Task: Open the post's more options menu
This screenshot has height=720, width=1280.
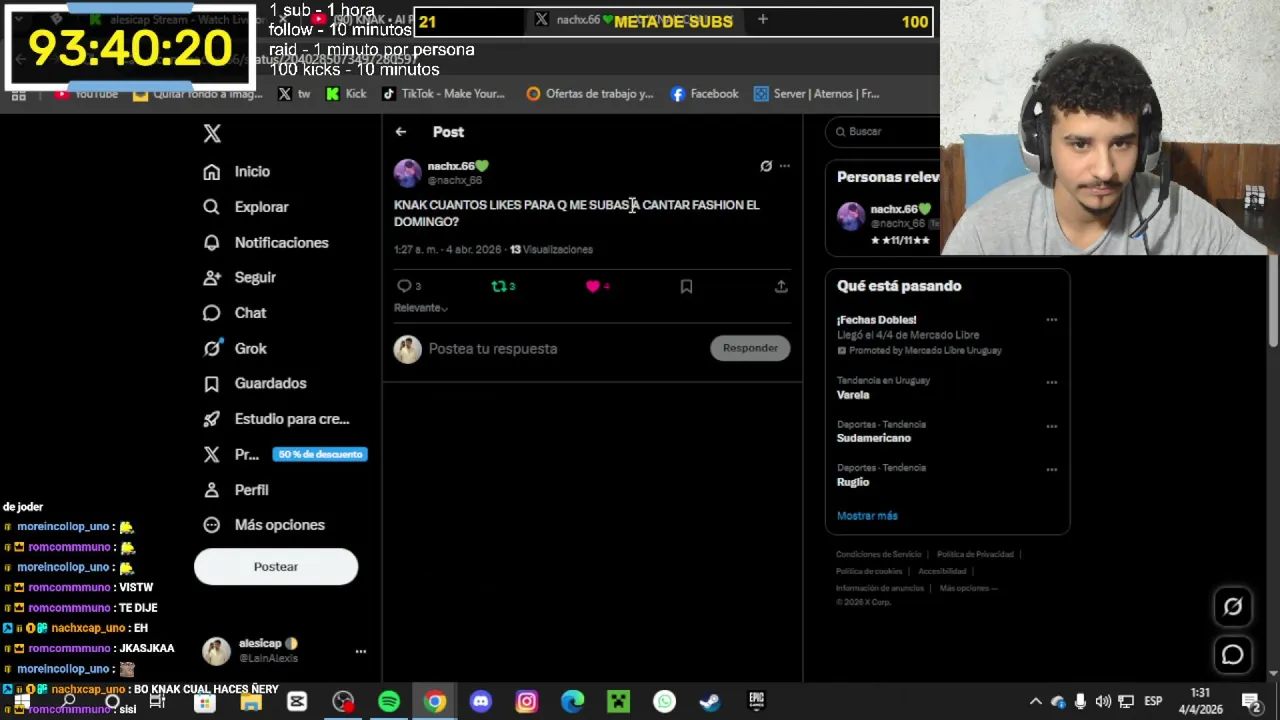Action: (785, 166)
